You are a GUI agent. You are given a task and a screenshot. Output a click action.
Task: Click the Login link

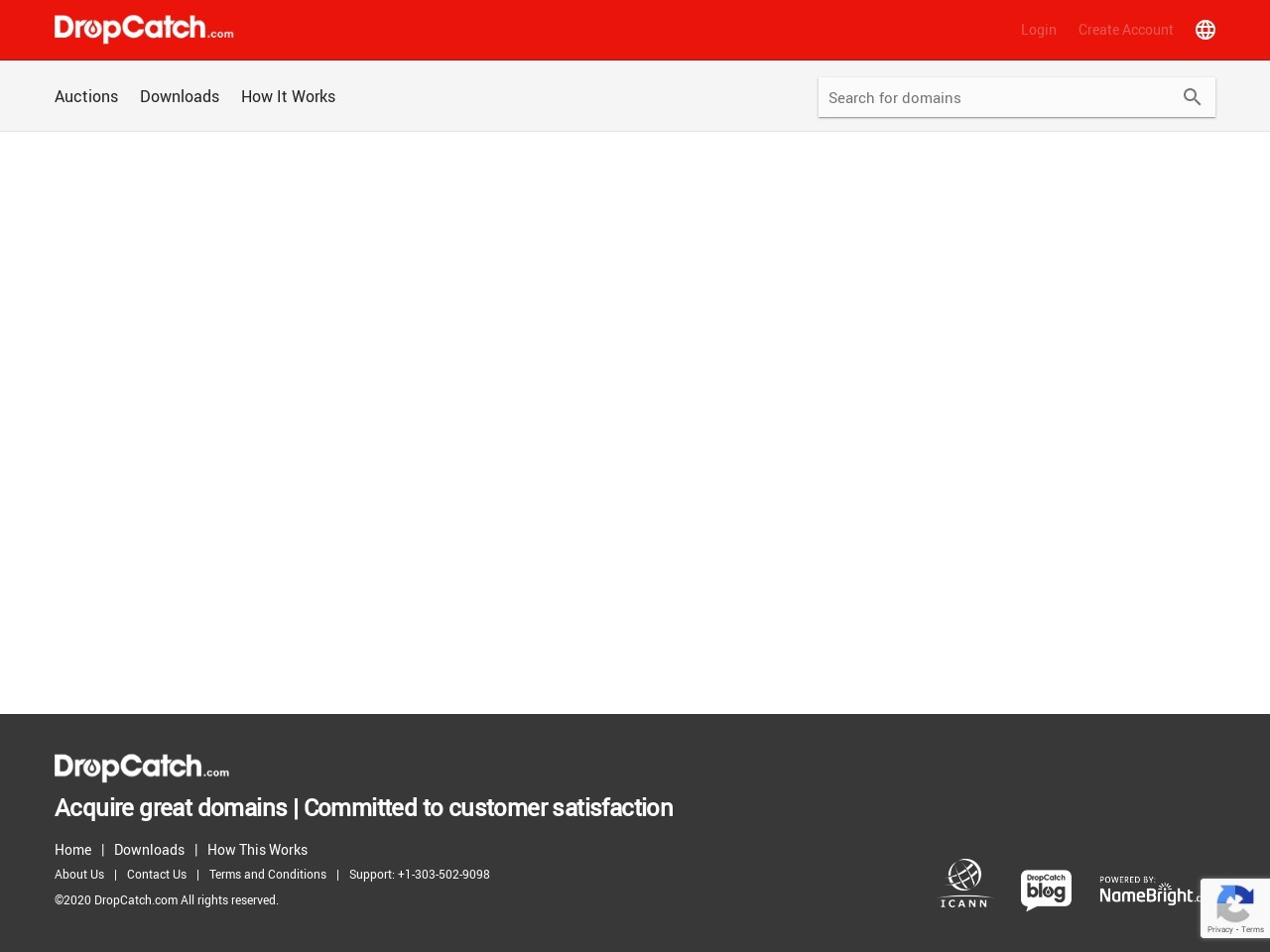pyautogui.click(x=1038, y=30)
